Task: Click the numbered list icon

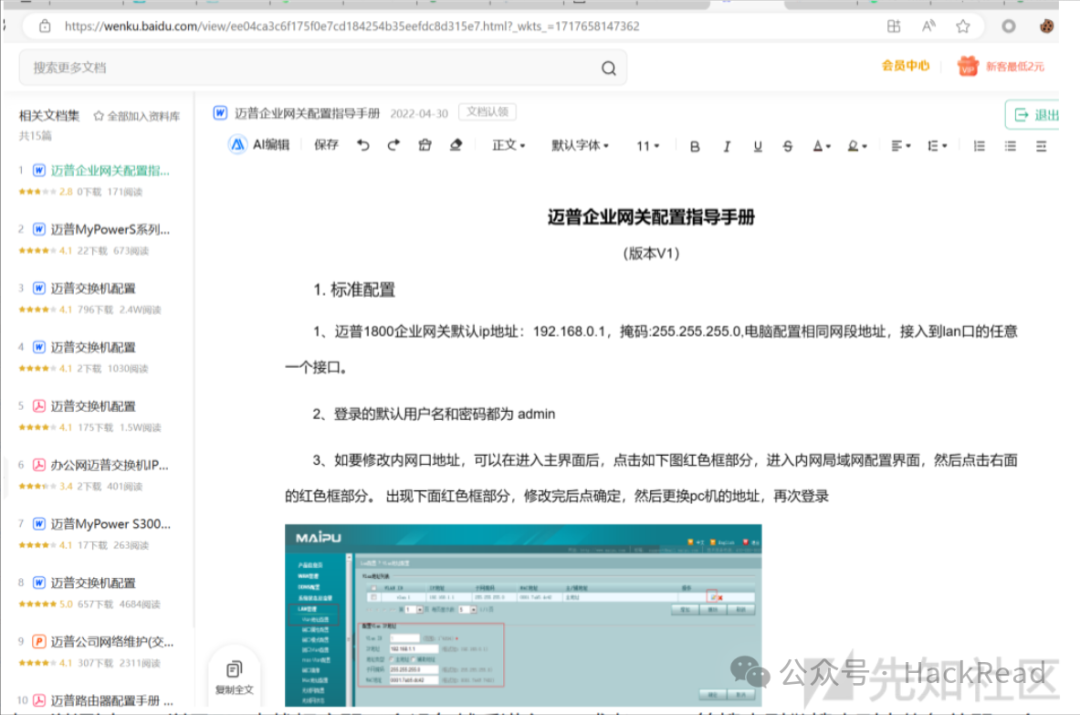Action: coord(979,146)
